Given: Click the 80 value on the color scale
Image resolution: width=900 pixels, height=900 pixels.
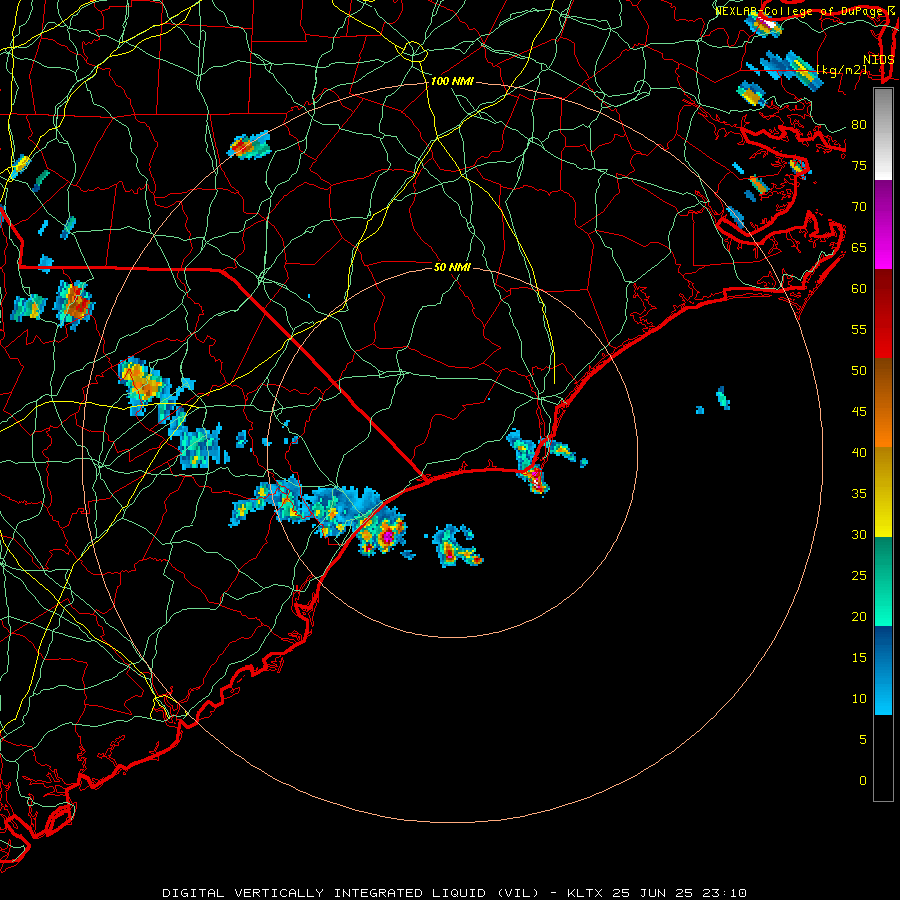Looking at the screenshot, I should point(859,125).
